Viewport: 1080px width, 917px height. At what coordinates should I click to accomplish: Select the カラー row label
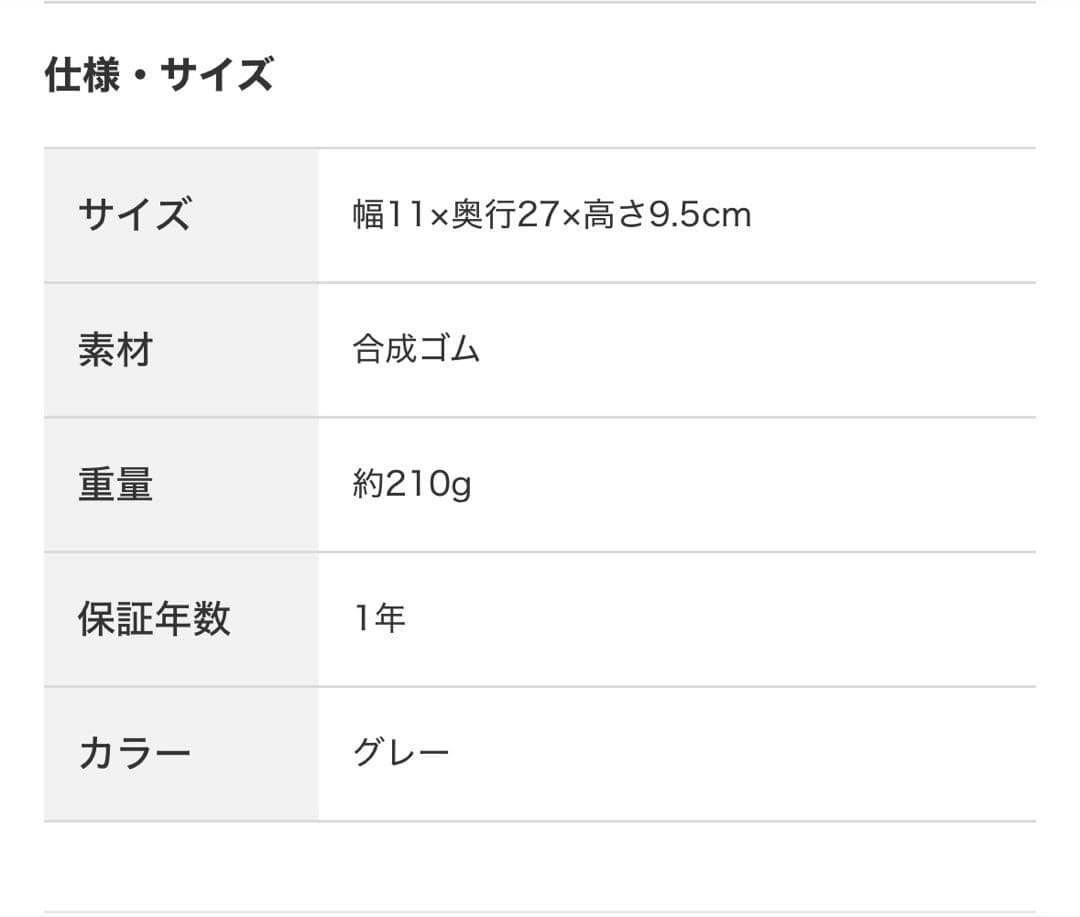point(134,753)
